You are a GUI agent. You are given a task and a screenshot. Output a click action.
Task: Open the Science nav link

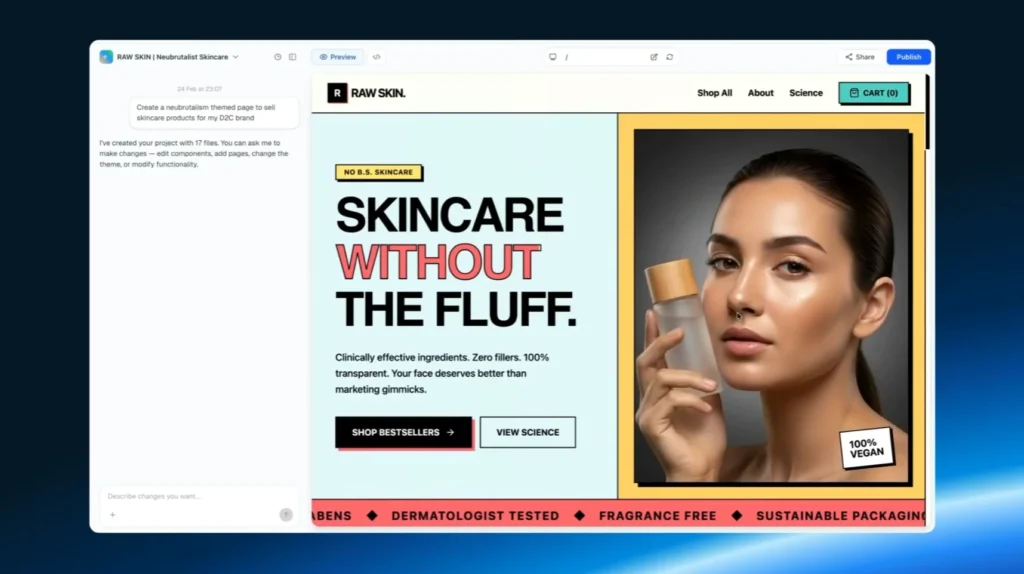[806, 93]
